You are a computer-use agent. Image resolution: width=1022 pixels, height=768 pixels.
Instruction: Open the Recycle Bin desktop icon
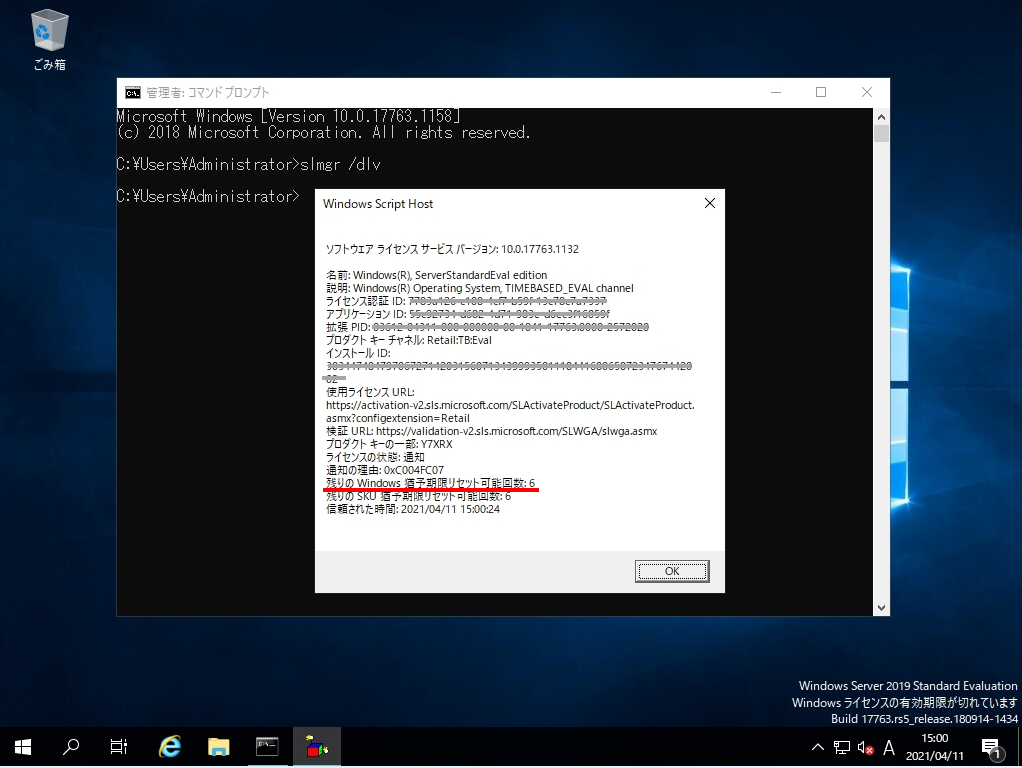[50, 40]
